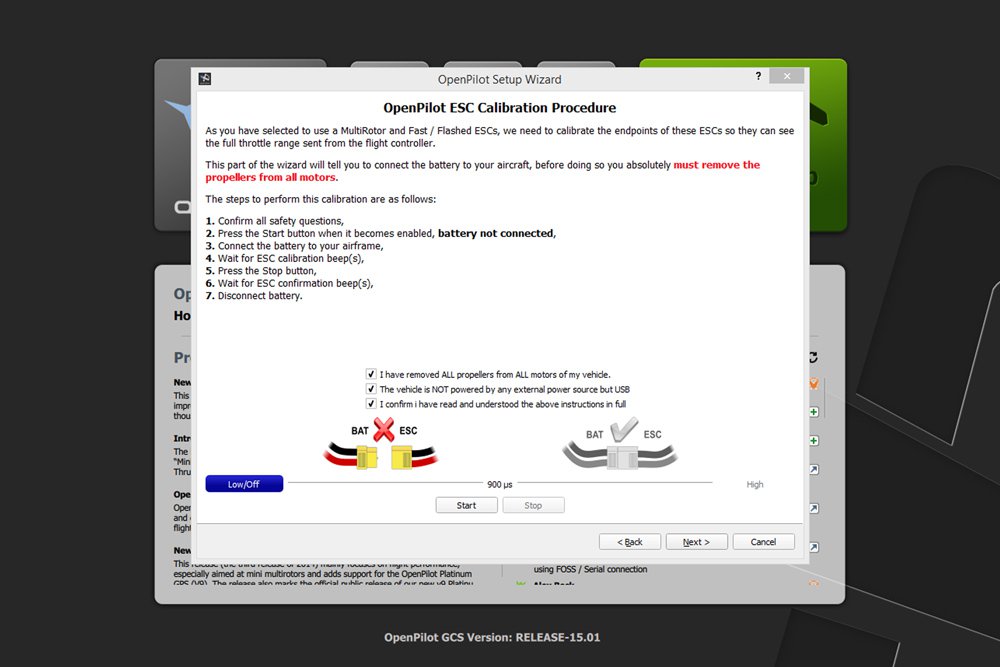Uncheck 'NOT powered by external source' checkbox
1000x667 pixels.
pos(371,389)
